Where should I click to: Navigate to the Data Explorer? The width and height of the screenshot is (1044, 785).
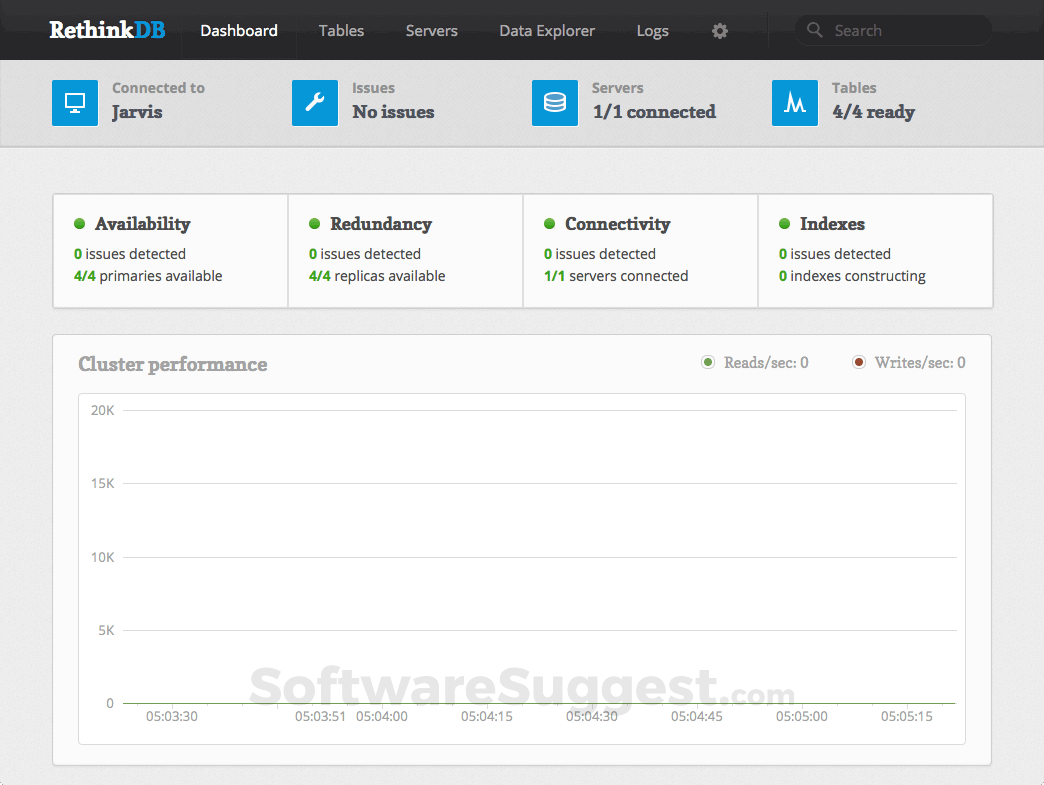click(x=547, y=31)
